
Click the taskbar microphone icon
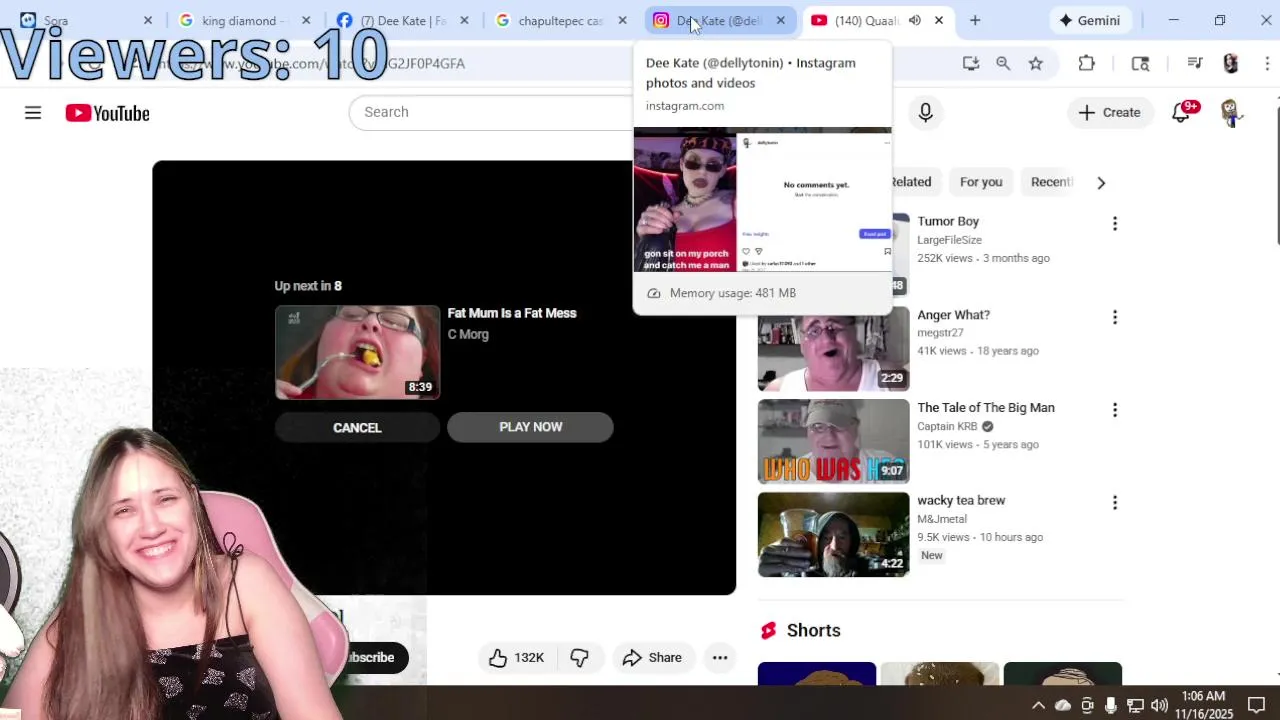tap(1111, 706)
